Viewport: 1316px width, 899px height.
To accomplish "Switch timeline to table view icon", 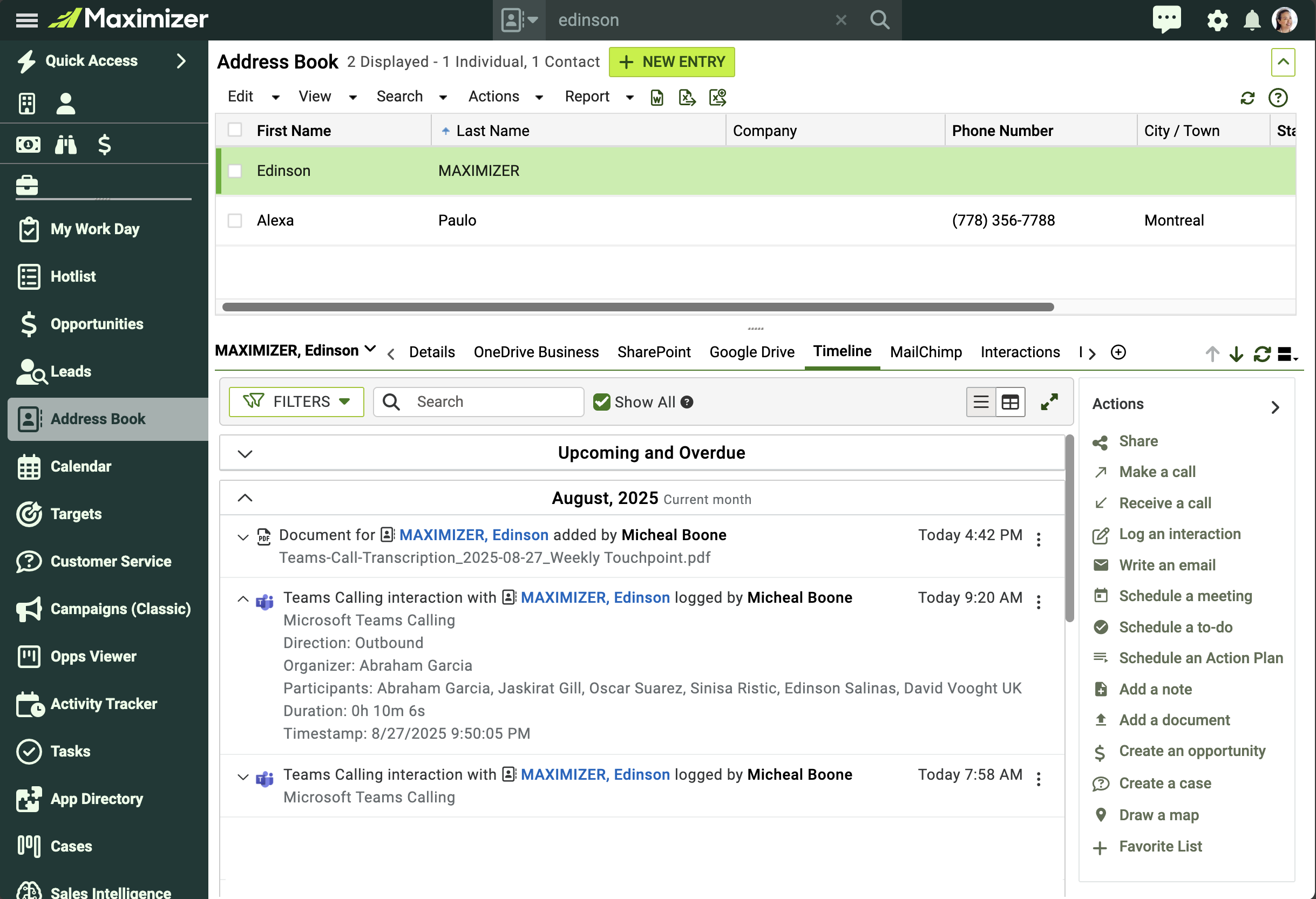I will point(1011,401).
